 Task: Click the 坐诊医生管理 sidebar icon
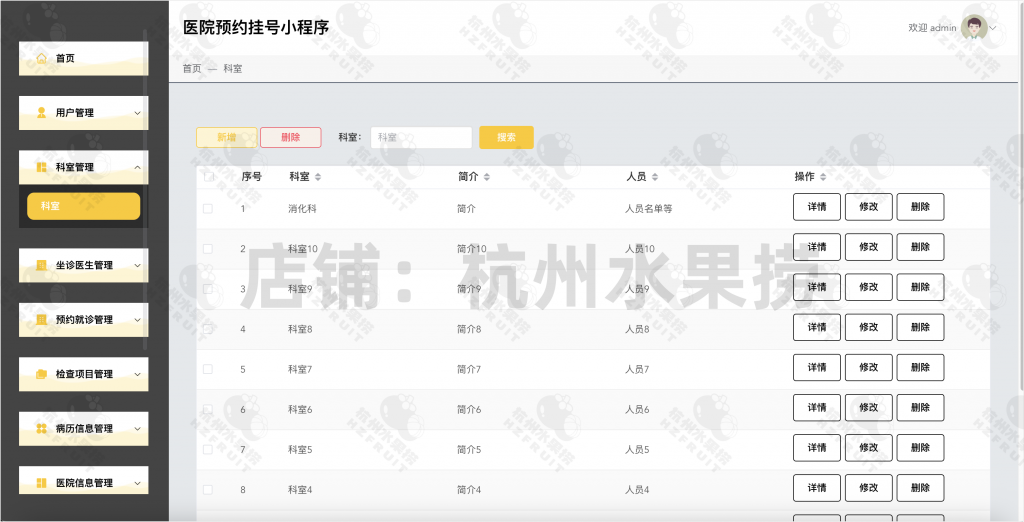tap(41, 265)
